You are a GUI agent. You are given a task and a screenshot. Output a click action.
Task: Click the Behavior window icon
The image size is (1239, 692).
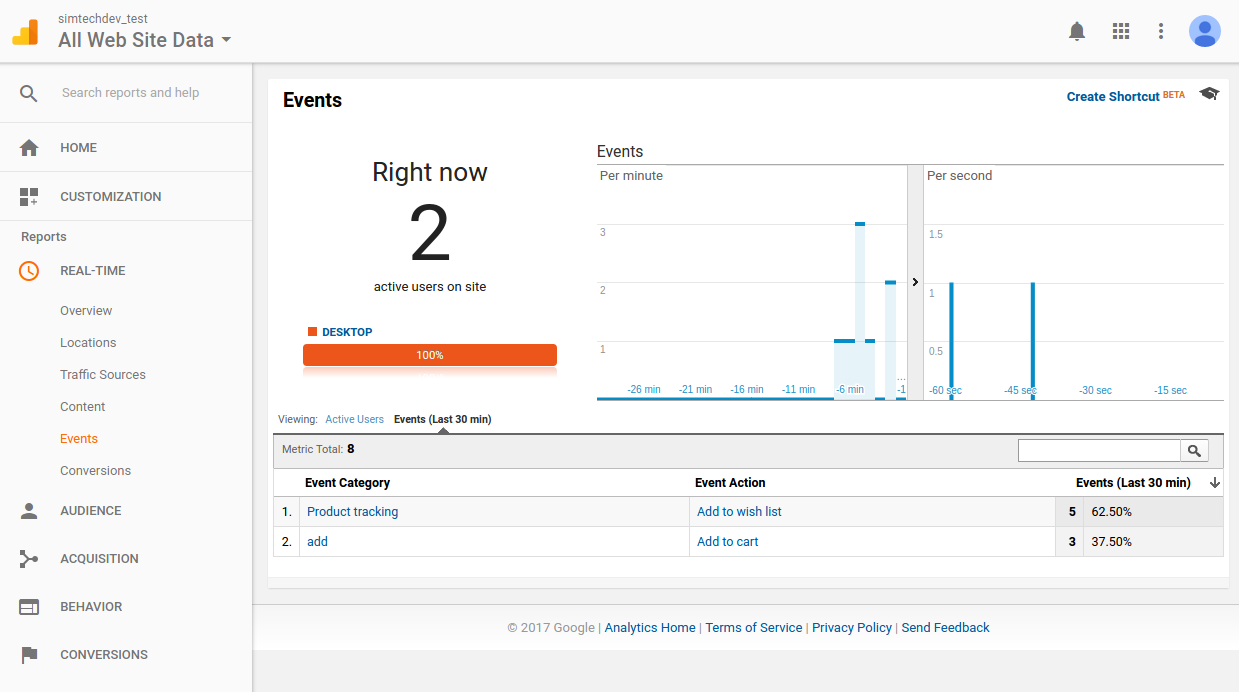29,607
